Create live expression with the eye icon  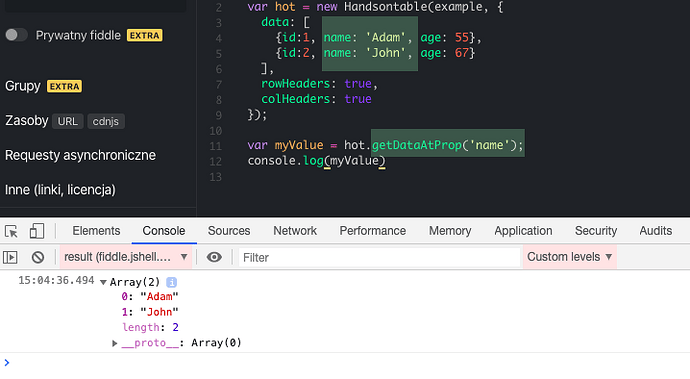214,257
